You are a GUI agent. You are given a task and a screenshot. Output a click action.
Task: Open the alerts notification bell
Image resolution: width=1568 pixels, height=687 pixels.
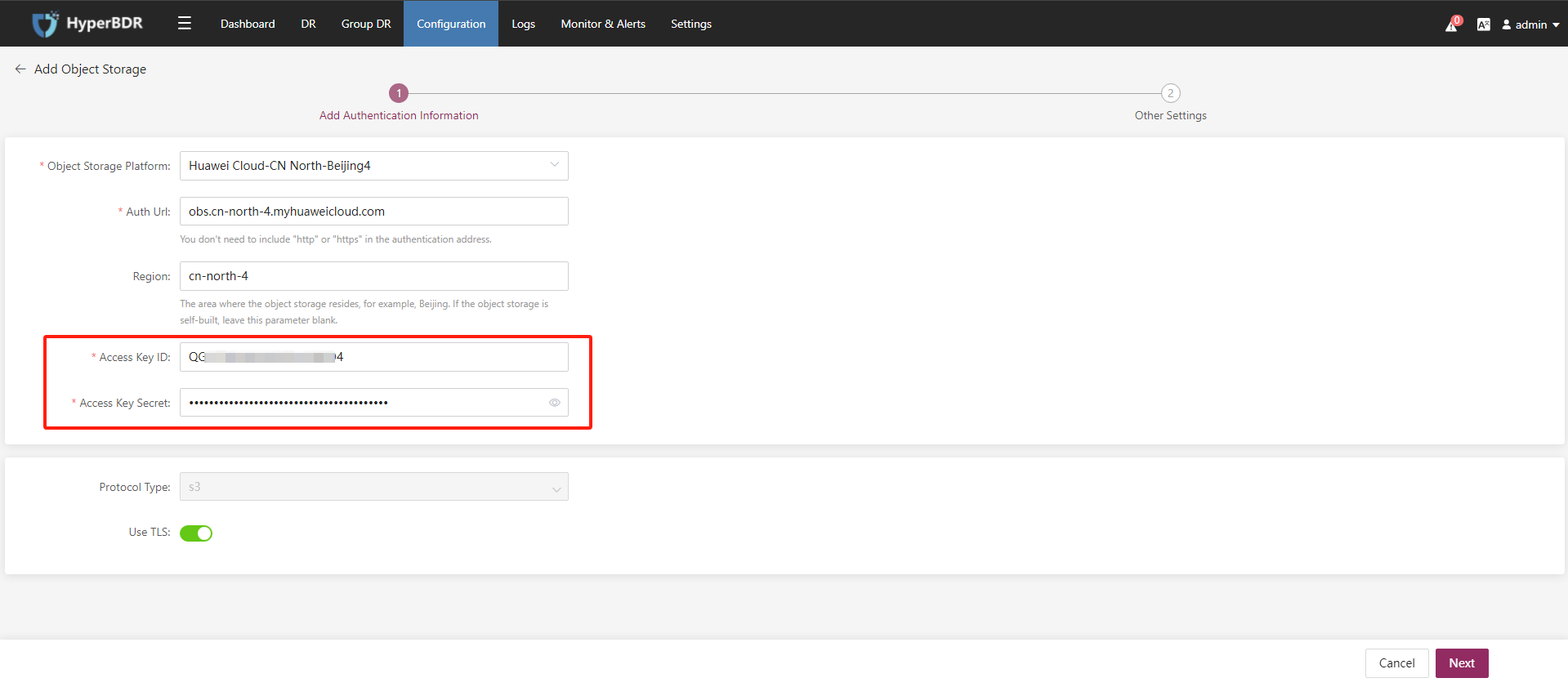1452,25
